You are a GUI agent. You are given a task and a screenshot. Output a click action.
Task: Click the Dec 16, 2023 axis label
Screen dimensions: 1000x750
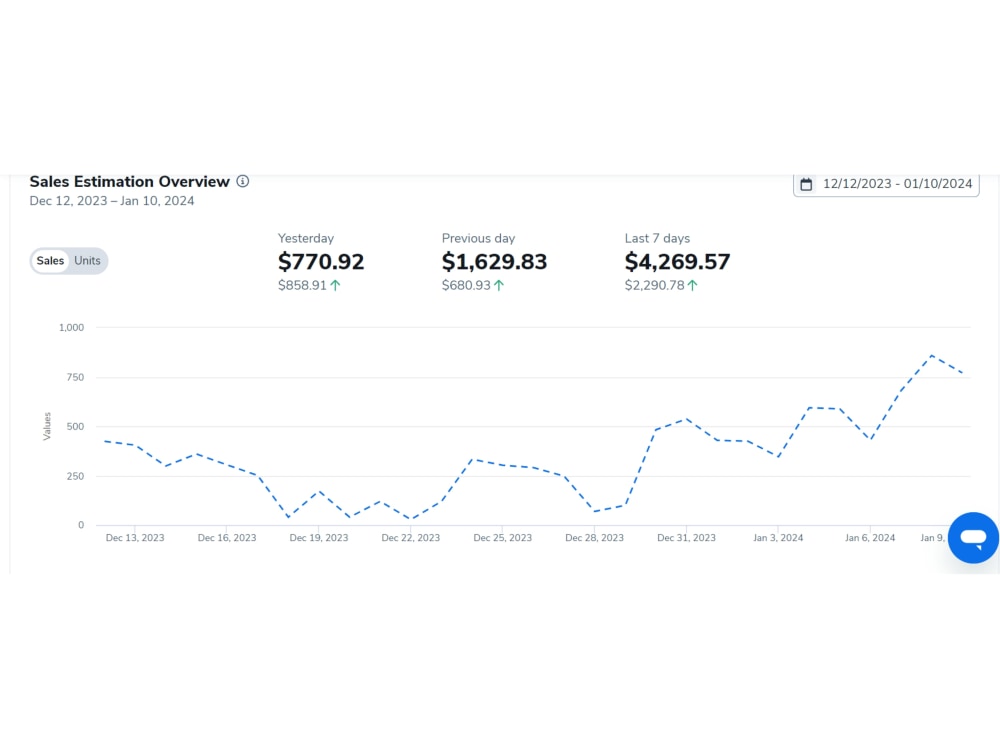click(227, 538)
